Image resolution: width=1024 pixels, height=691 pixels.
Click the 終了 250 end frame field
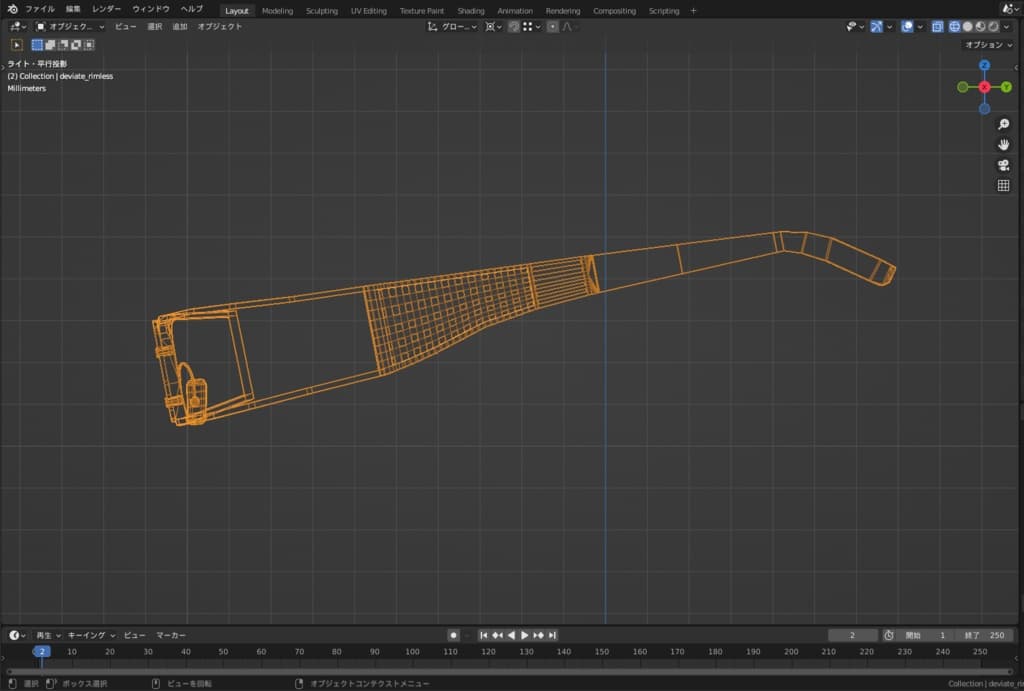(984, 635)
